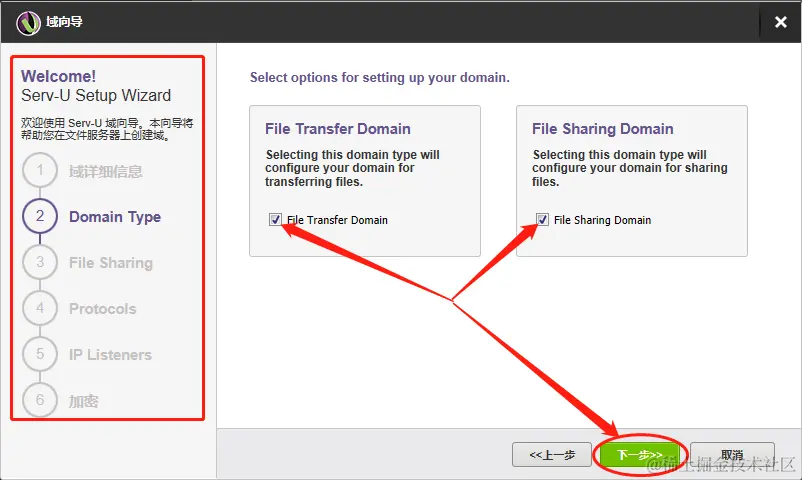Viewport: 802px width, 480px height.
Task: Open the 加密 step label
Action: pyautogui.click(x=83, y=401)
